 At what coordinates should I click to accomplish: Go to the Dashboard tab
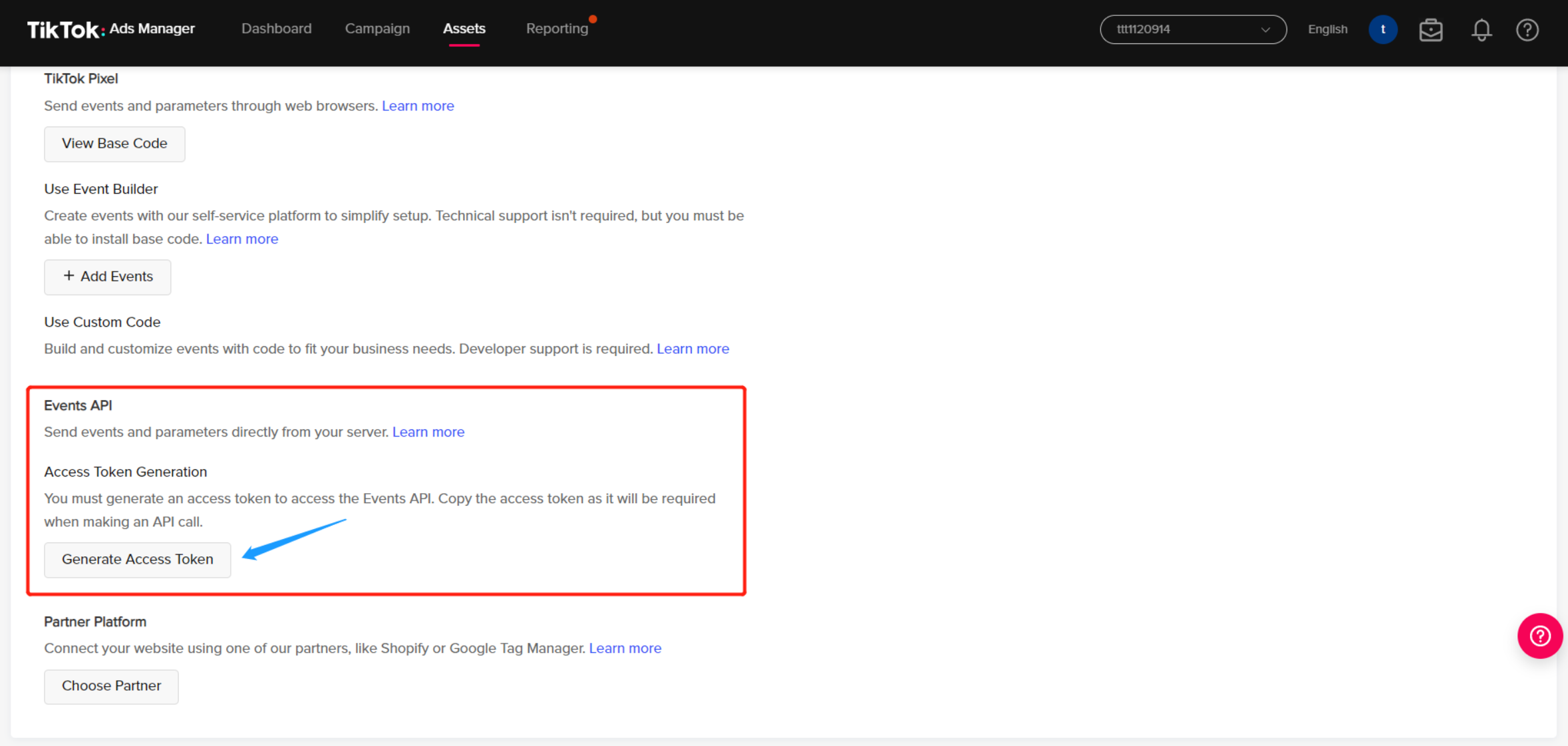coord(276,29)
